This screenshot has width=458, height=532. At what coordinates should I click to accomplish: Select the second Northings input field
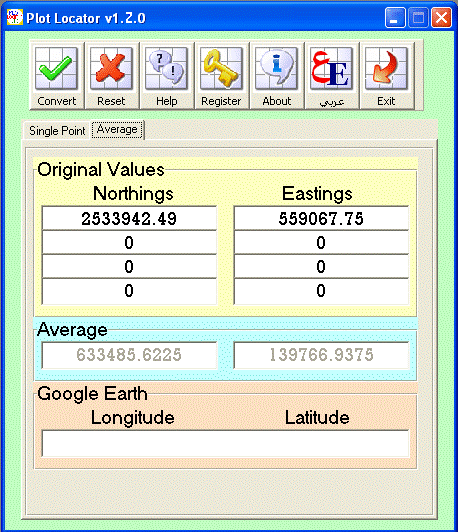pos(129,243)
